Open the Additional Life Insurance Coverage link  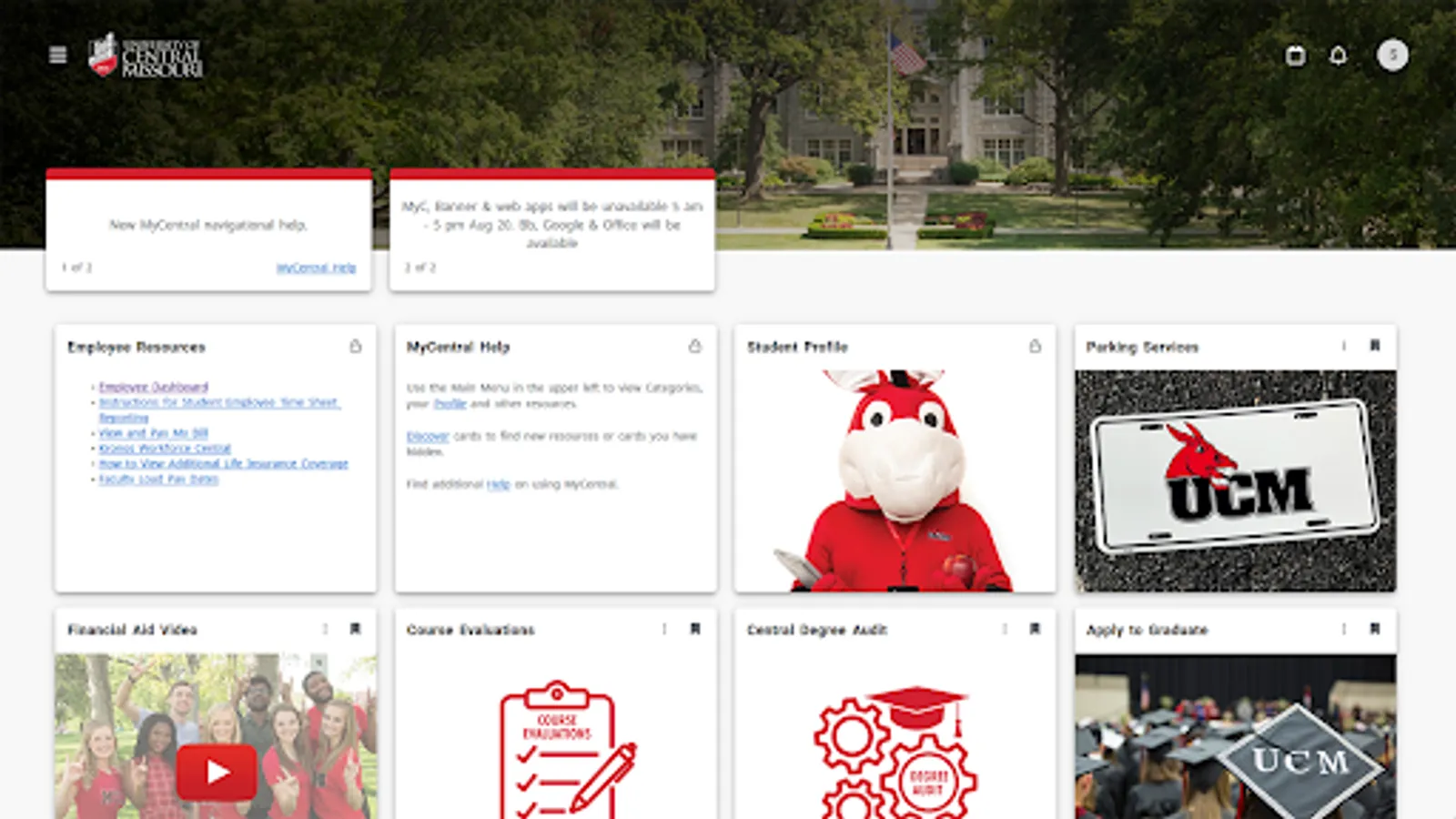(223, 464)
